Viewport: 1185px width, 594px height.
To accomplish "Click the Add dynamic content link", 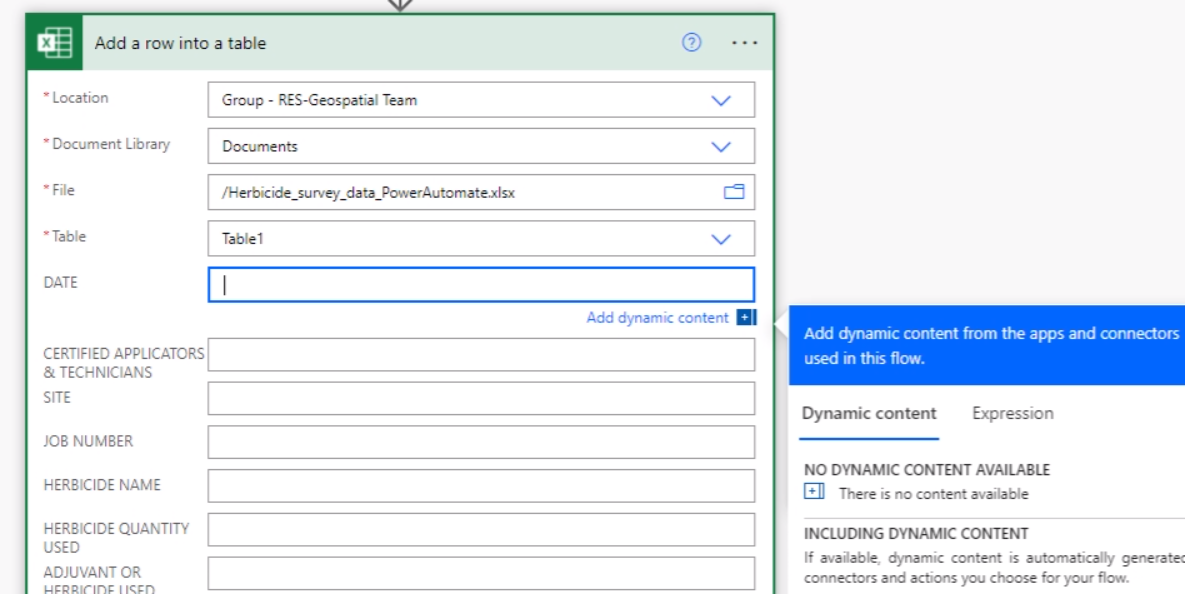I will [x=657, y=318].
